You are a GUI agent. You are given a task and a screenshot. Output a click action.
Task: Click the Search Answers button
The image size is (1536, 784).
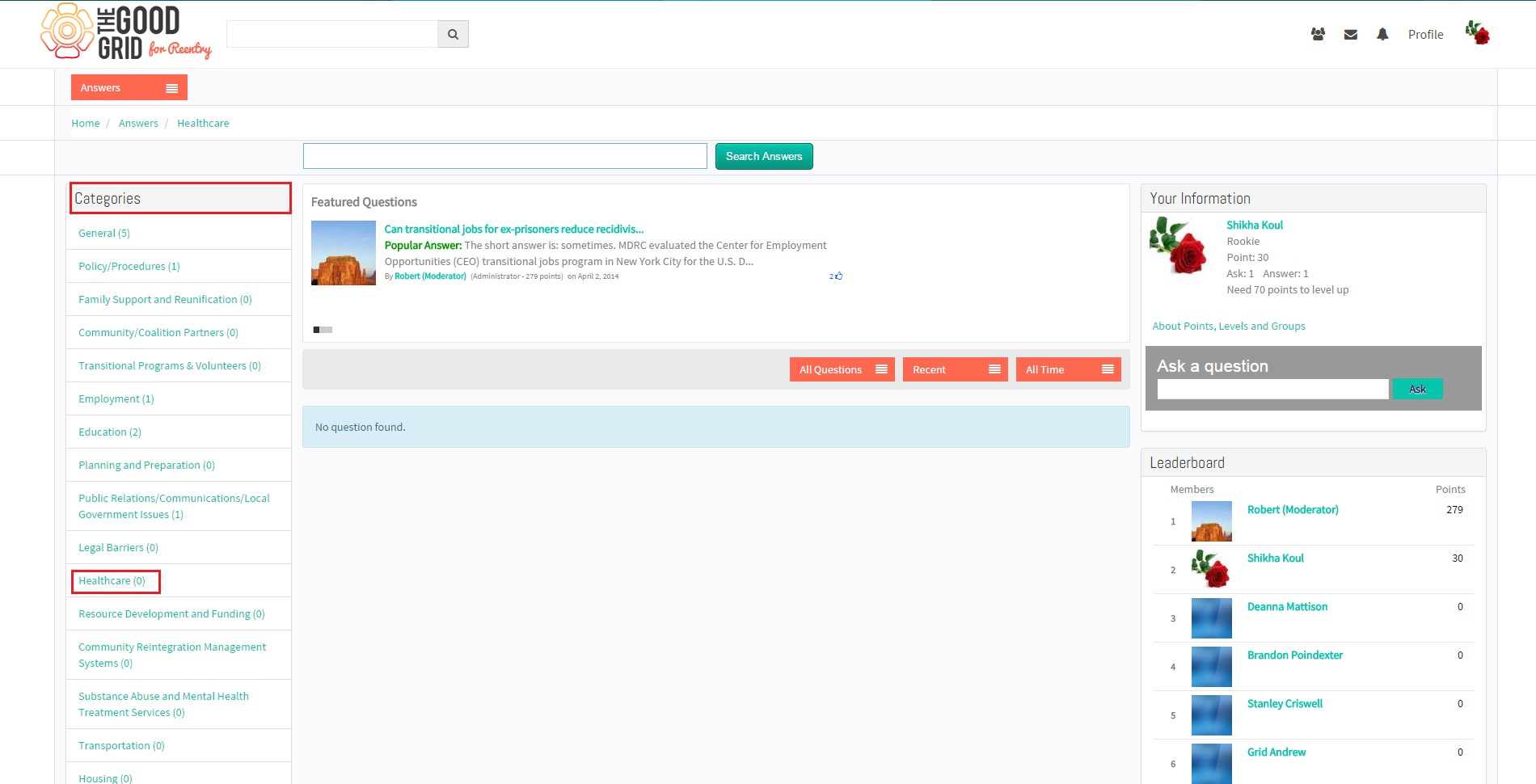(764, 156)
